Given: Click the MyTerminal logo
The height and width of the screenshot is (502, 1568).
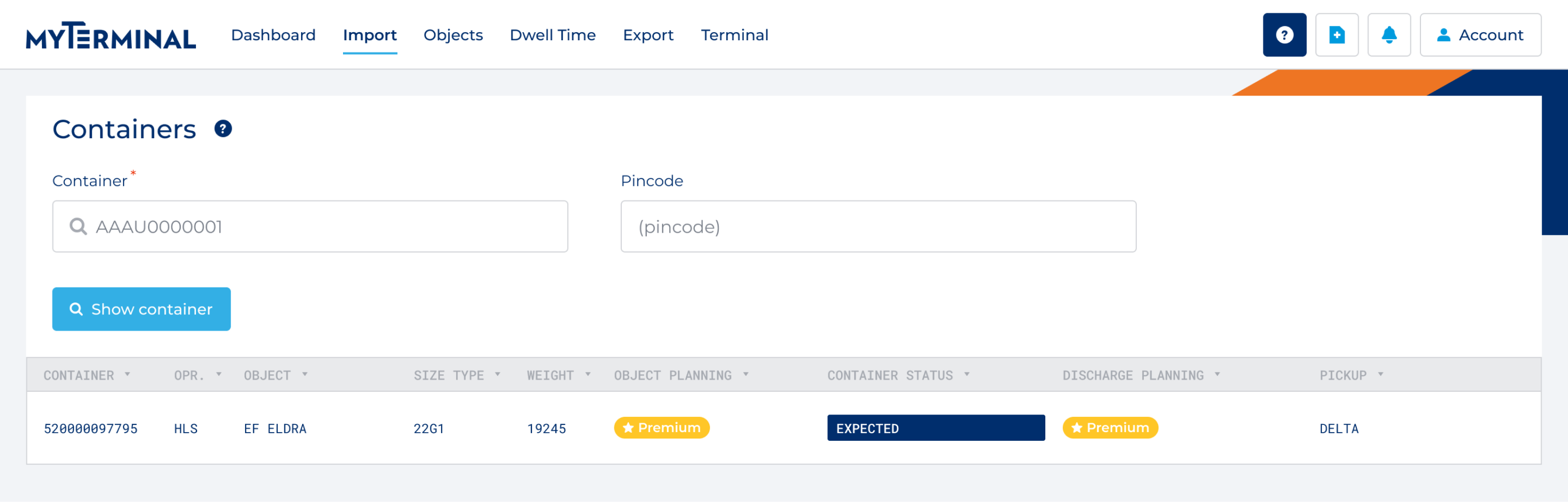Looking at the screenshot, I should pyautogui.click(x=111, y=36).
